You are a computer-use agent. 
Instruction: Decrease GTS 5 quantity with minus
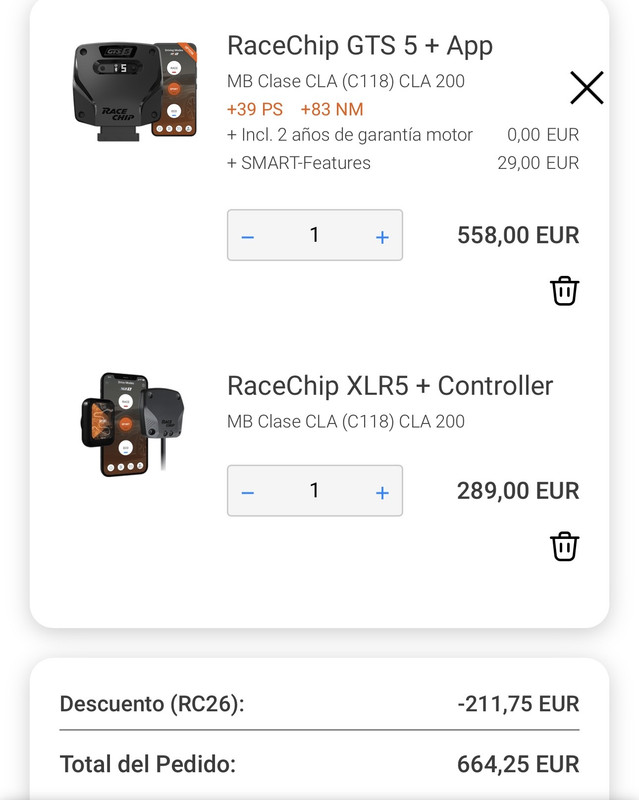click(x=248, y=237)
